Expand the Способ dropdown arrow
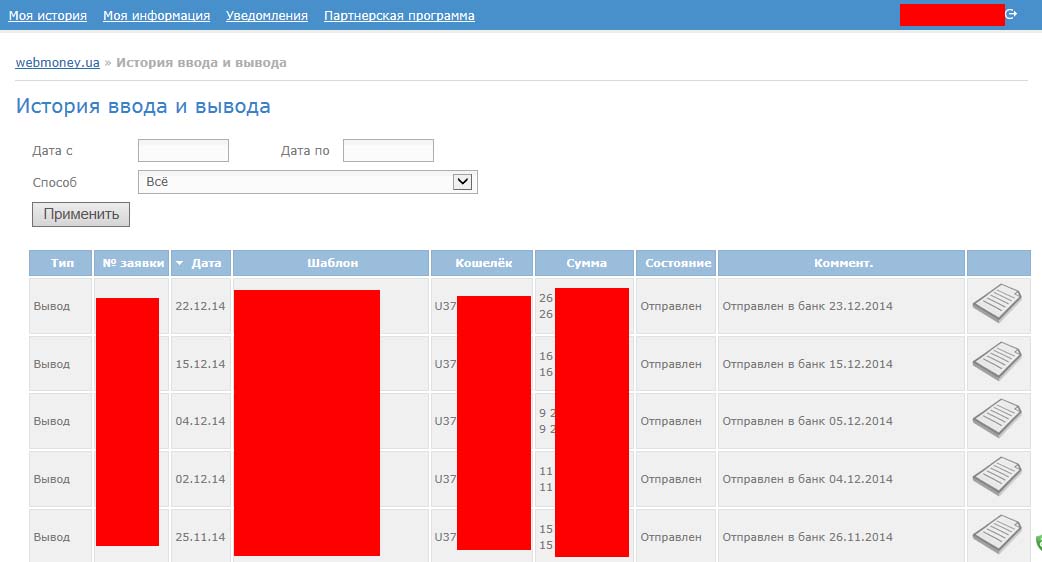Screen dimensions: 1042x562 point(462,182)
